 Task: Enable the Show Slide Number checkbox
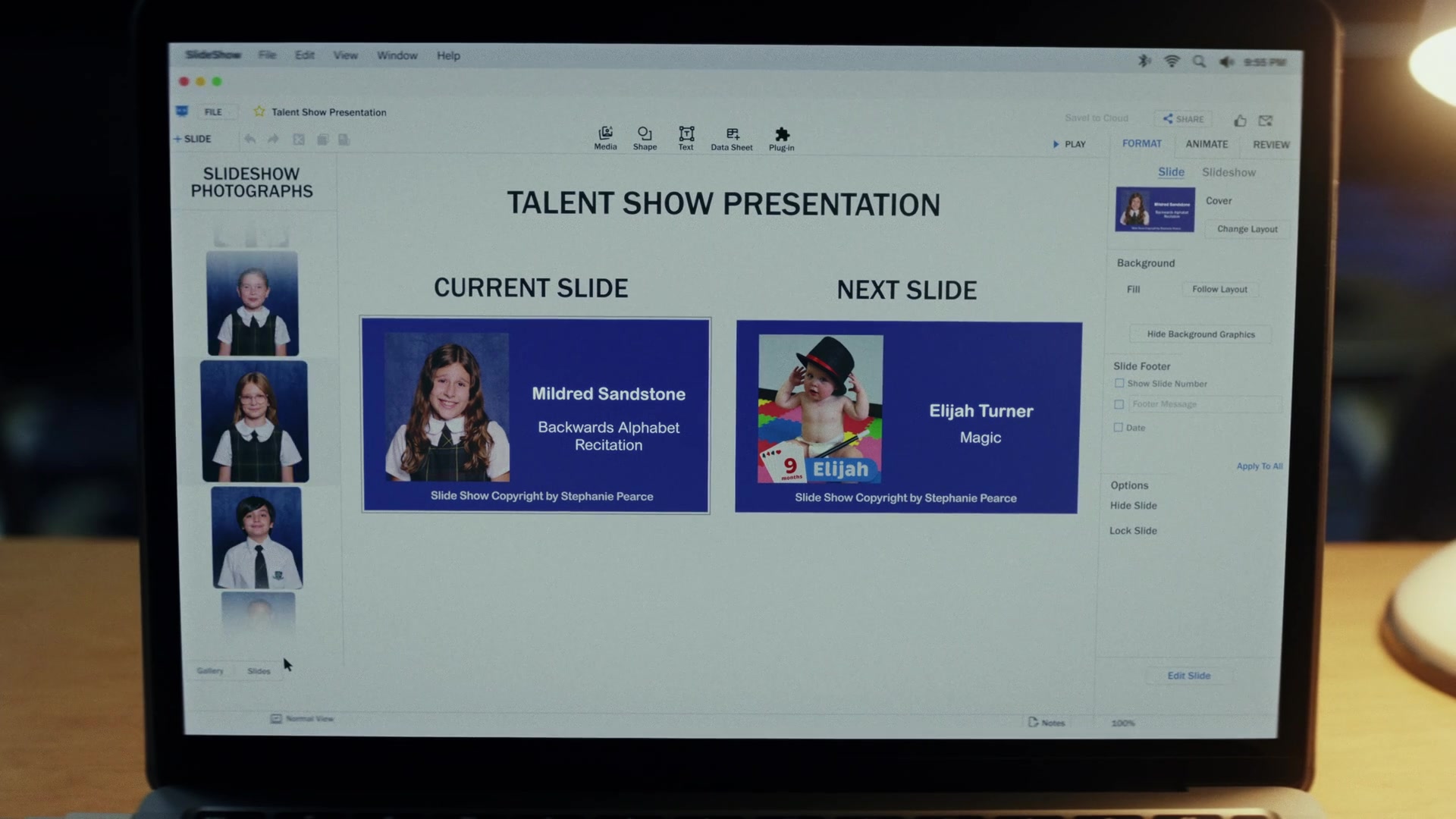[x=1119, y=383]
